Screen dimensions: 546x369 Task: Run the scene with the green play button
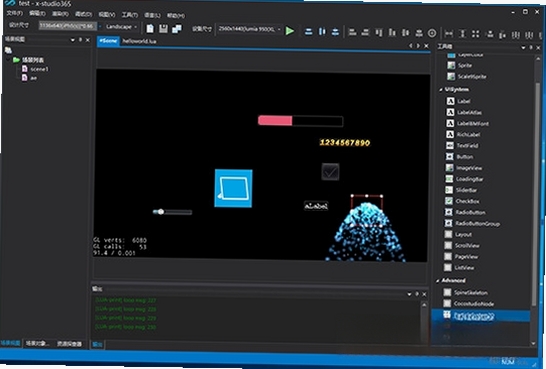289,31
